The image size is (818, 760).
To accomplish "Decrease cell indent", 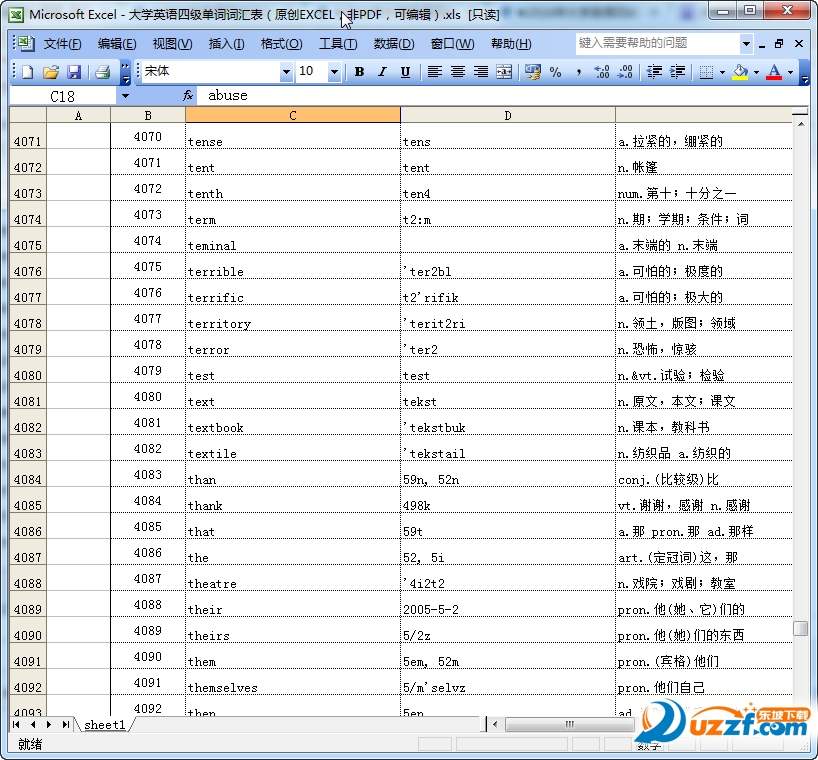I will pyautogui.click(x=654, y=72).
